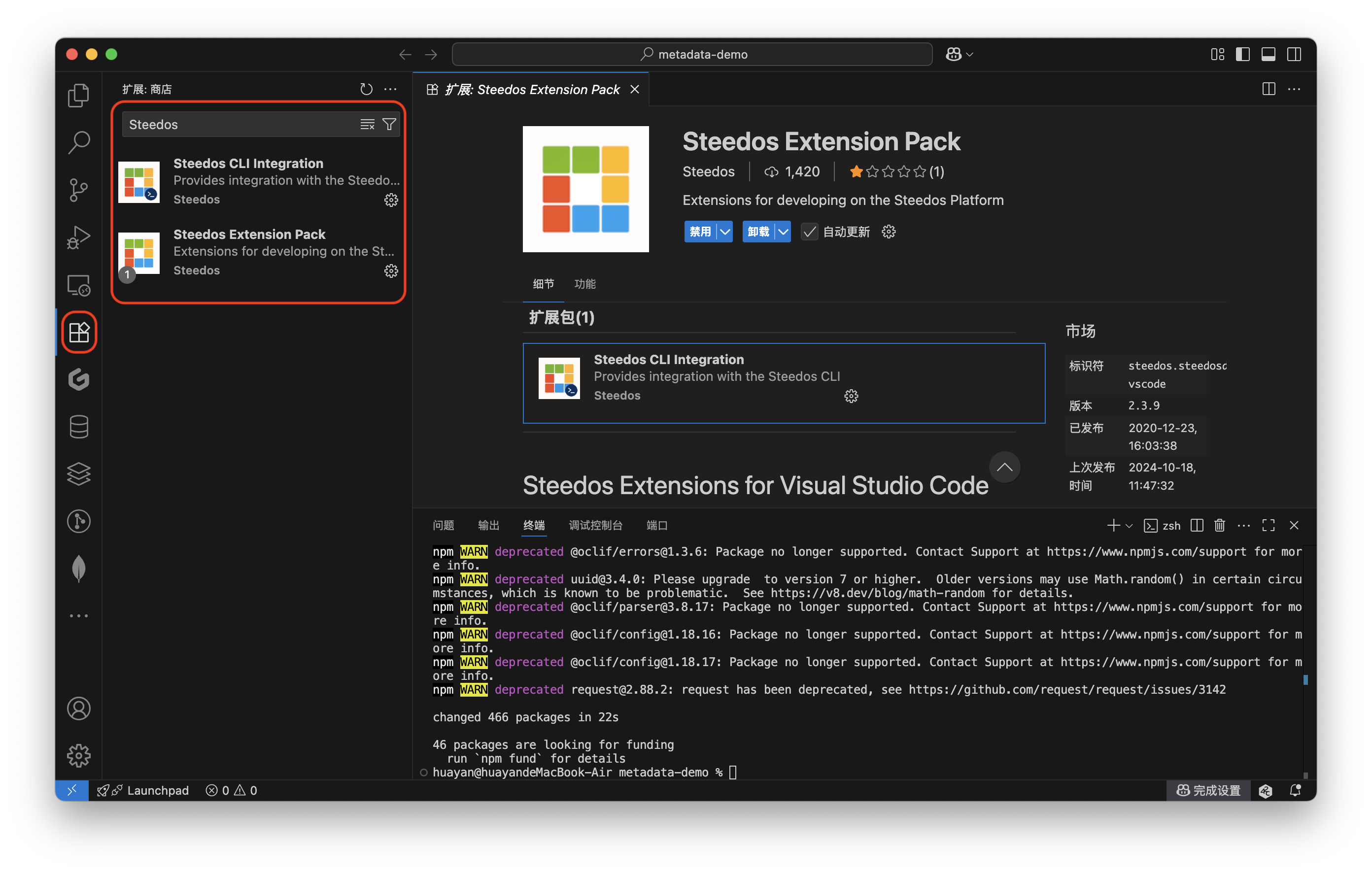
Task: Expand the uninstall button dropdown arrow
Action: [x=783, y=232]
